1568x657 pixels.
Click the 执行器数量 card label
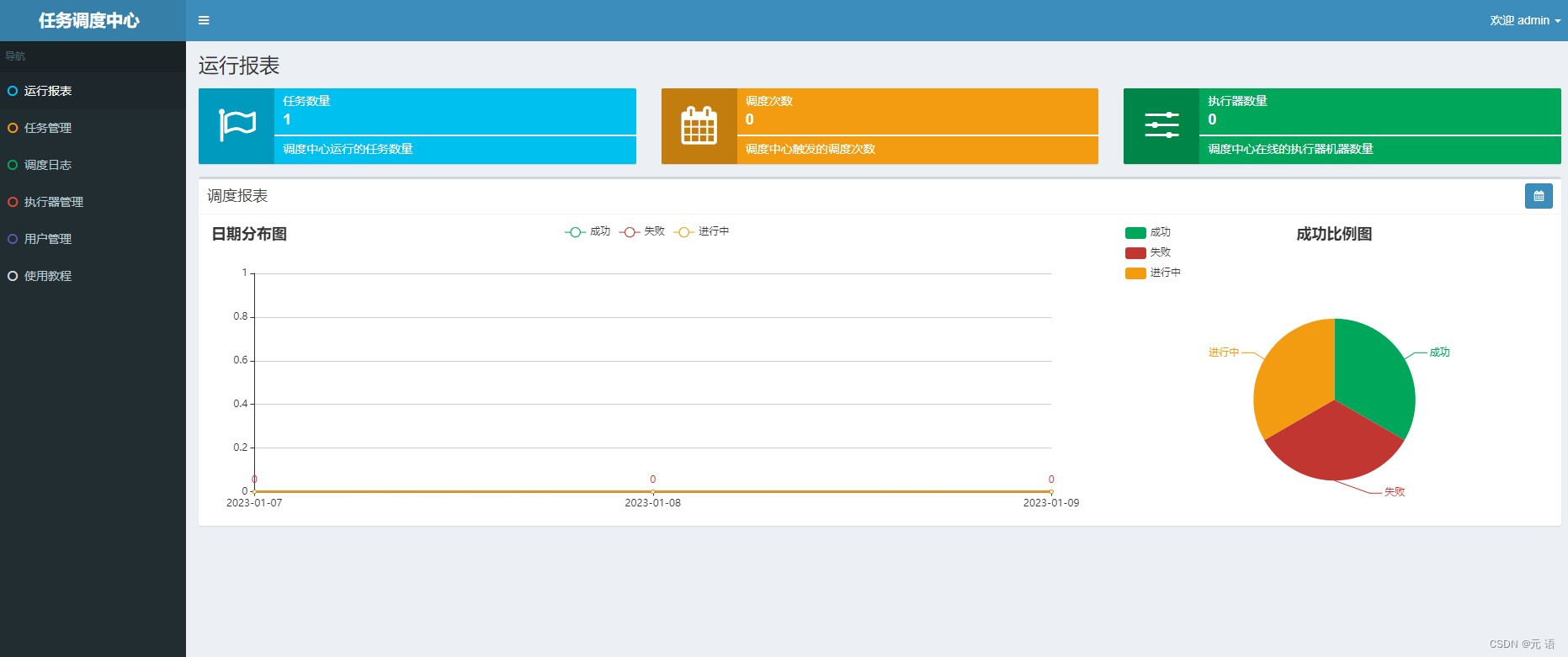point(1237,101)
